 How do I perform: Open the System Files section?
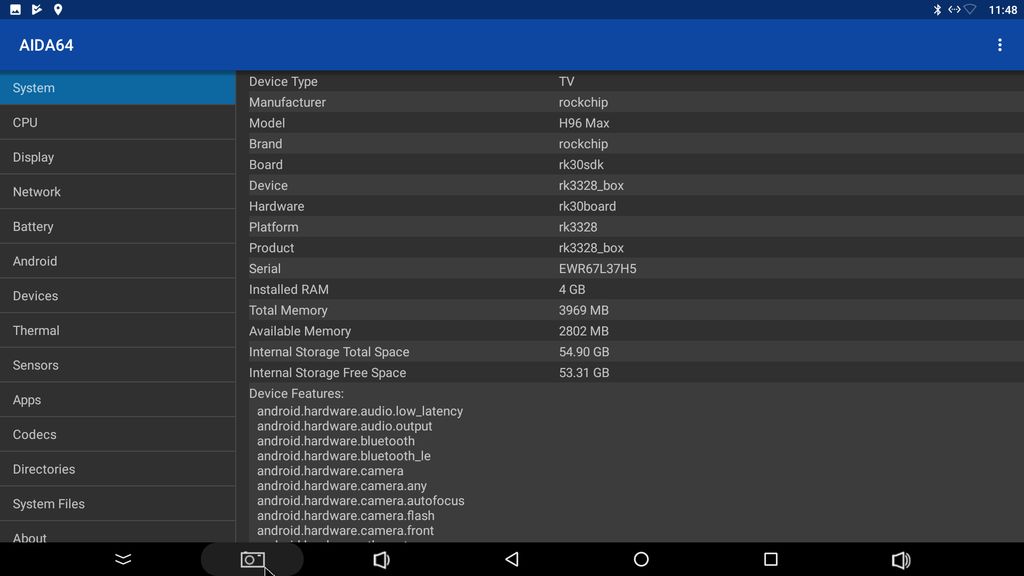(118, 503)
